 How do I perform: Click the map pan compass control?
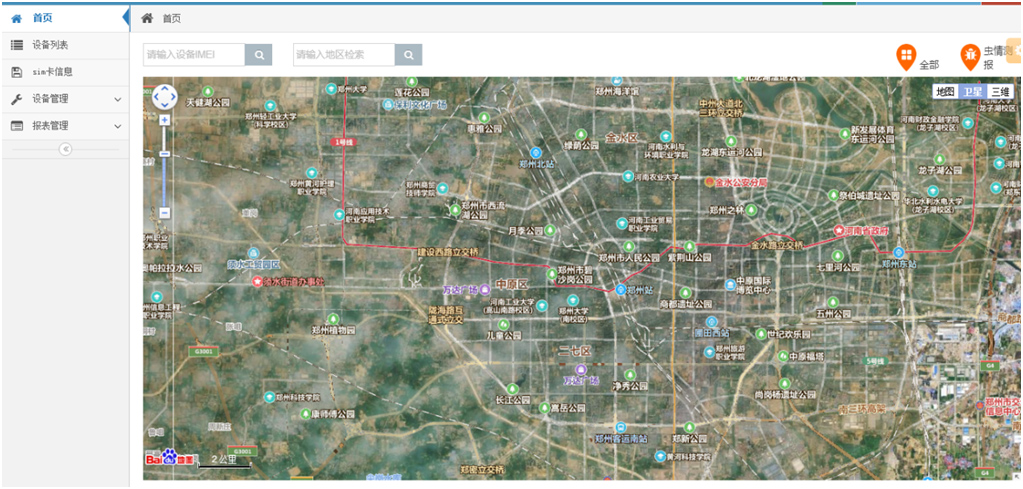(x=164, y=97)
